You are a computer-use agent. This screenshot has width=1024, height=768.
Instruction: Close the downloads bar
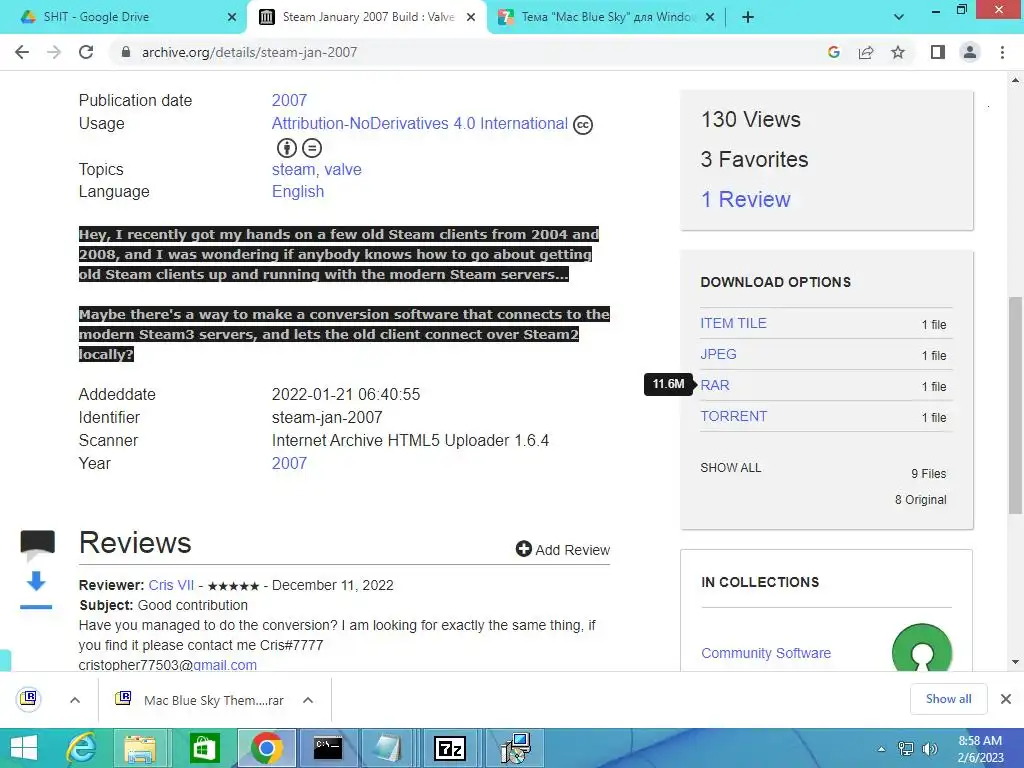(1006, 699)
